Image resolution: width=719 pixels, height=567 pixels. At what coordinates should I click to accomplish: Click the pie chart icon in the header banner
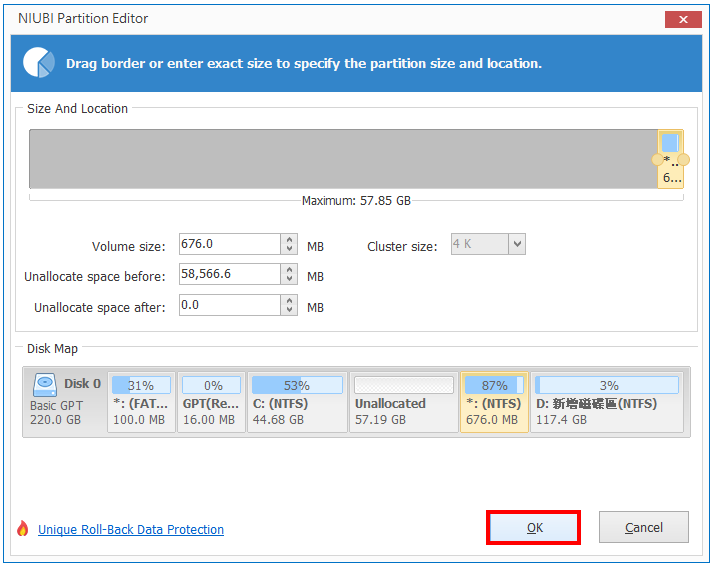pyautogui.click(x=39, y=62)
